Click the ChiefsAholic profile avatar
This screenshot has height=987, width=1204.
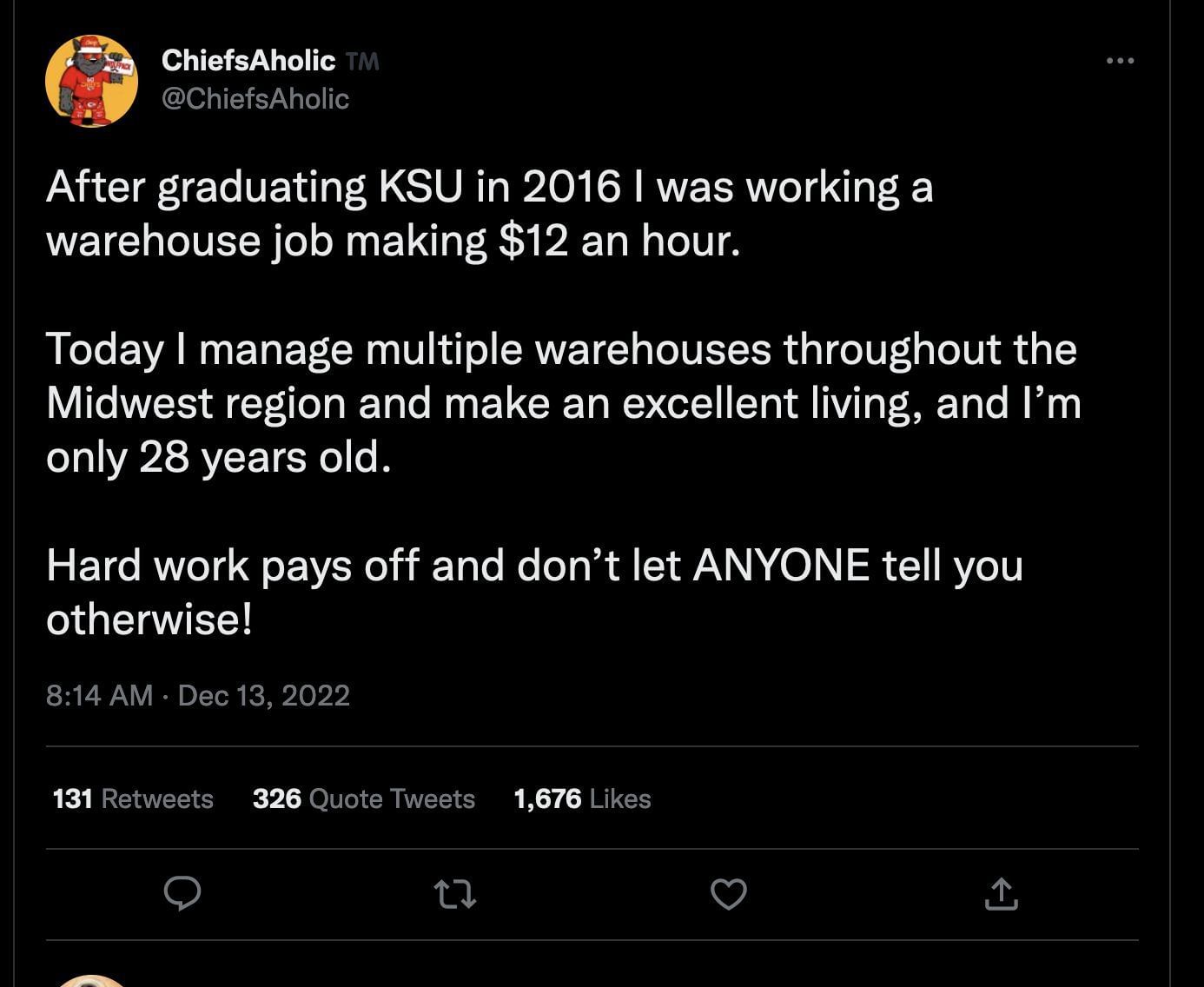(91, 81)
